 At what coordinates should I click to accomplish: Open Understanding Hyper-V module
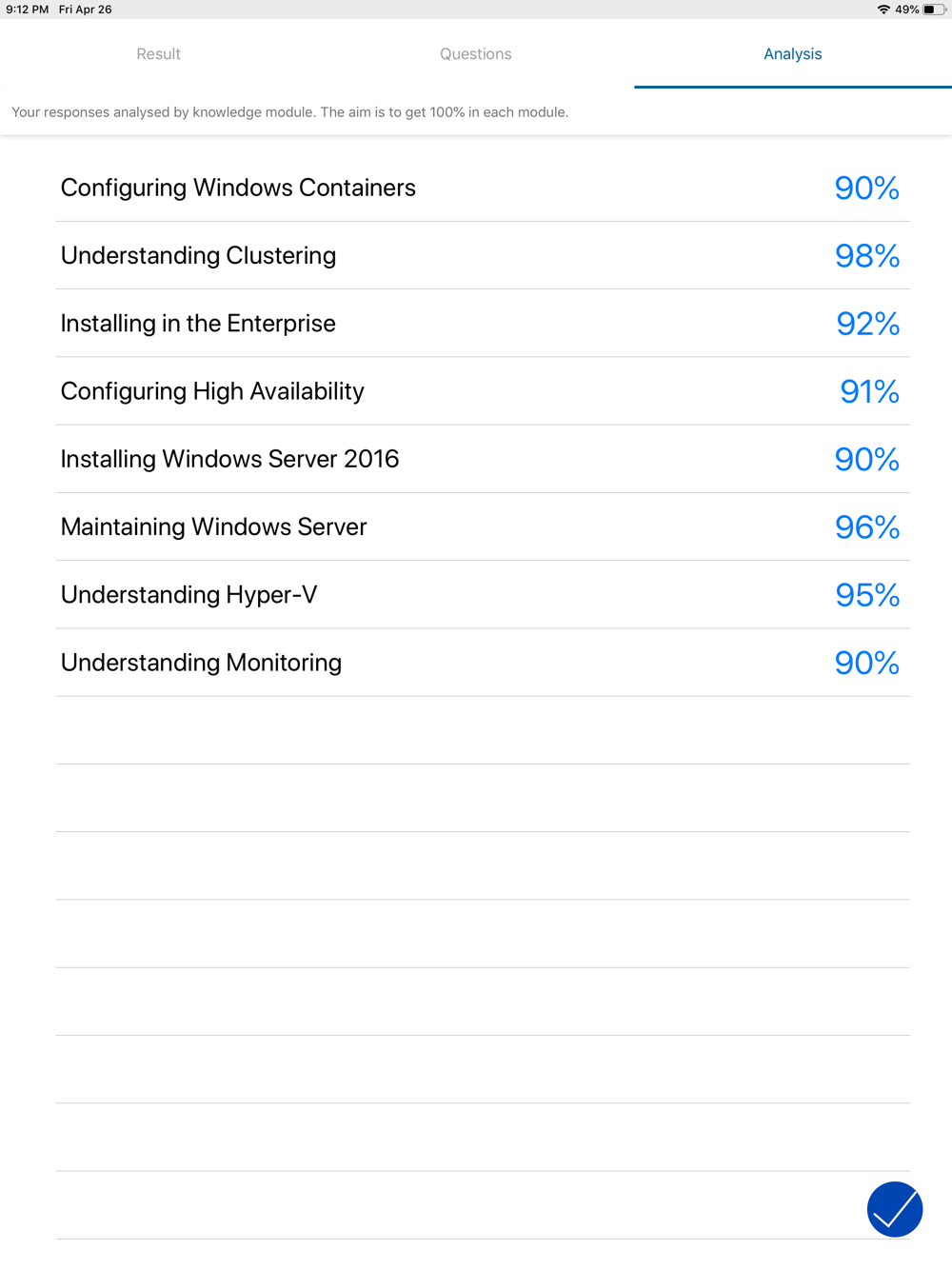click(x=483, y=595)
